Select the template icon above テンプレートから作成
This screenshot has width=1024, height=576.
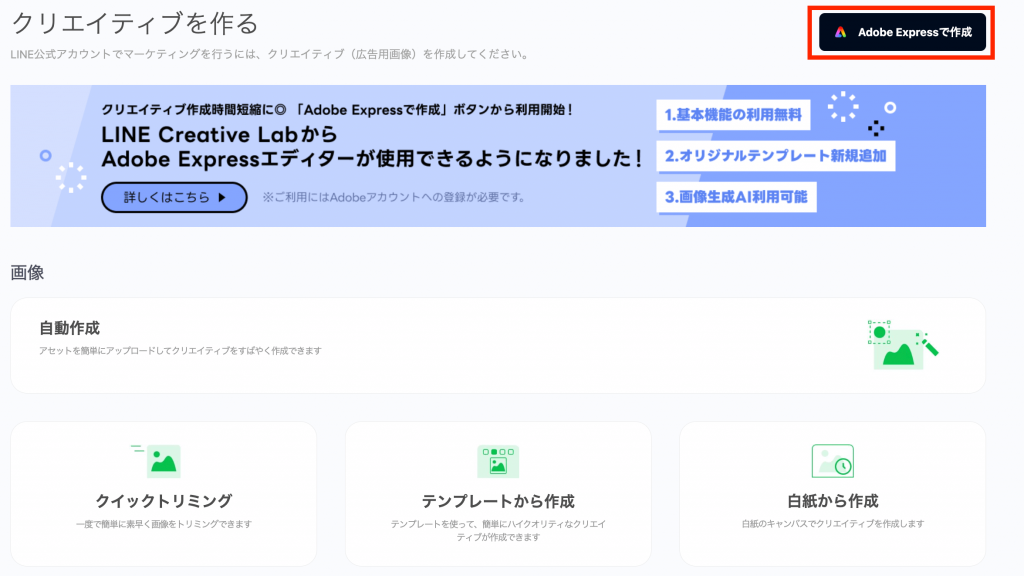(497, 461)
